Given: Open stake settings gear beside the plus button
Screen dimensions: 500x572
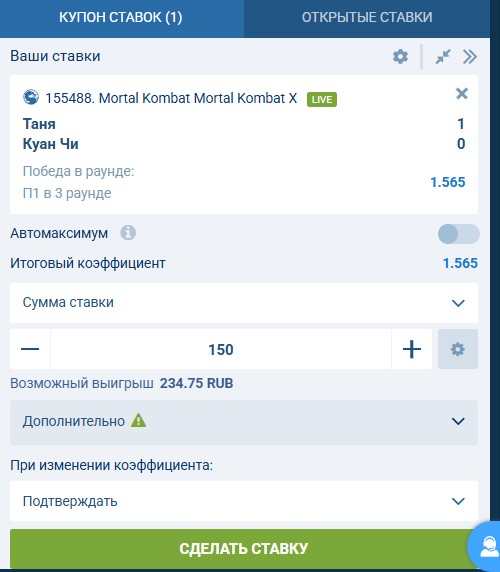Looking at the screenshot, I should tap(458, 349).
